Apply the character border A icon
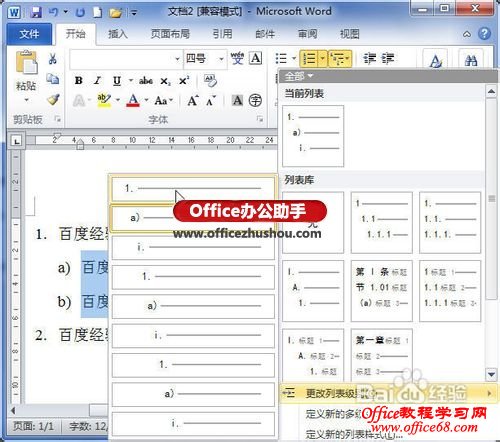The width and height of the screenshot is (500, 442). point(256,58)
